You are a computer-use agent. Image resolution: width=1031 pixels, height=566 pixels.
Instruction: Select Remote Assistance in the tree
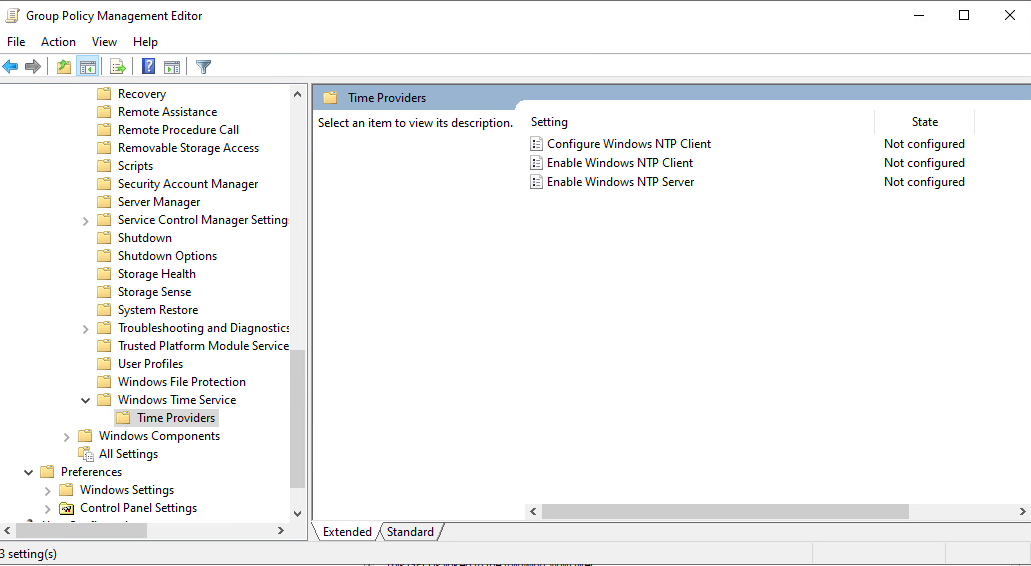click(x=167, y=112)
